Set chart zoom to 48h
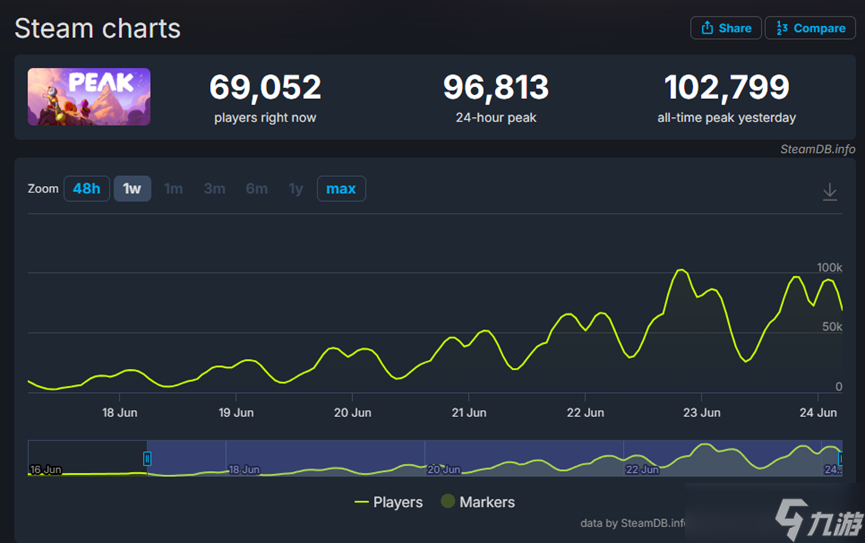 [86, 189]
